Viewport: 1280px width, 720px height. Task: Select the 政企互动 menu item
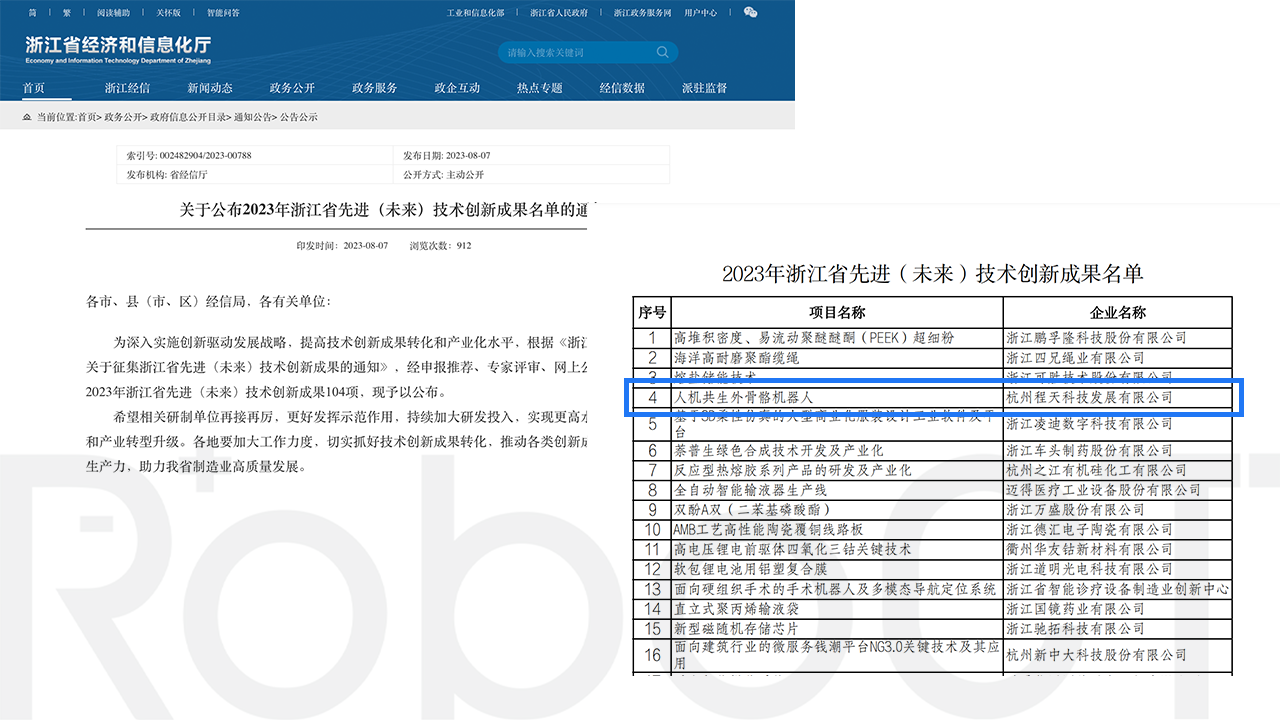459,88
